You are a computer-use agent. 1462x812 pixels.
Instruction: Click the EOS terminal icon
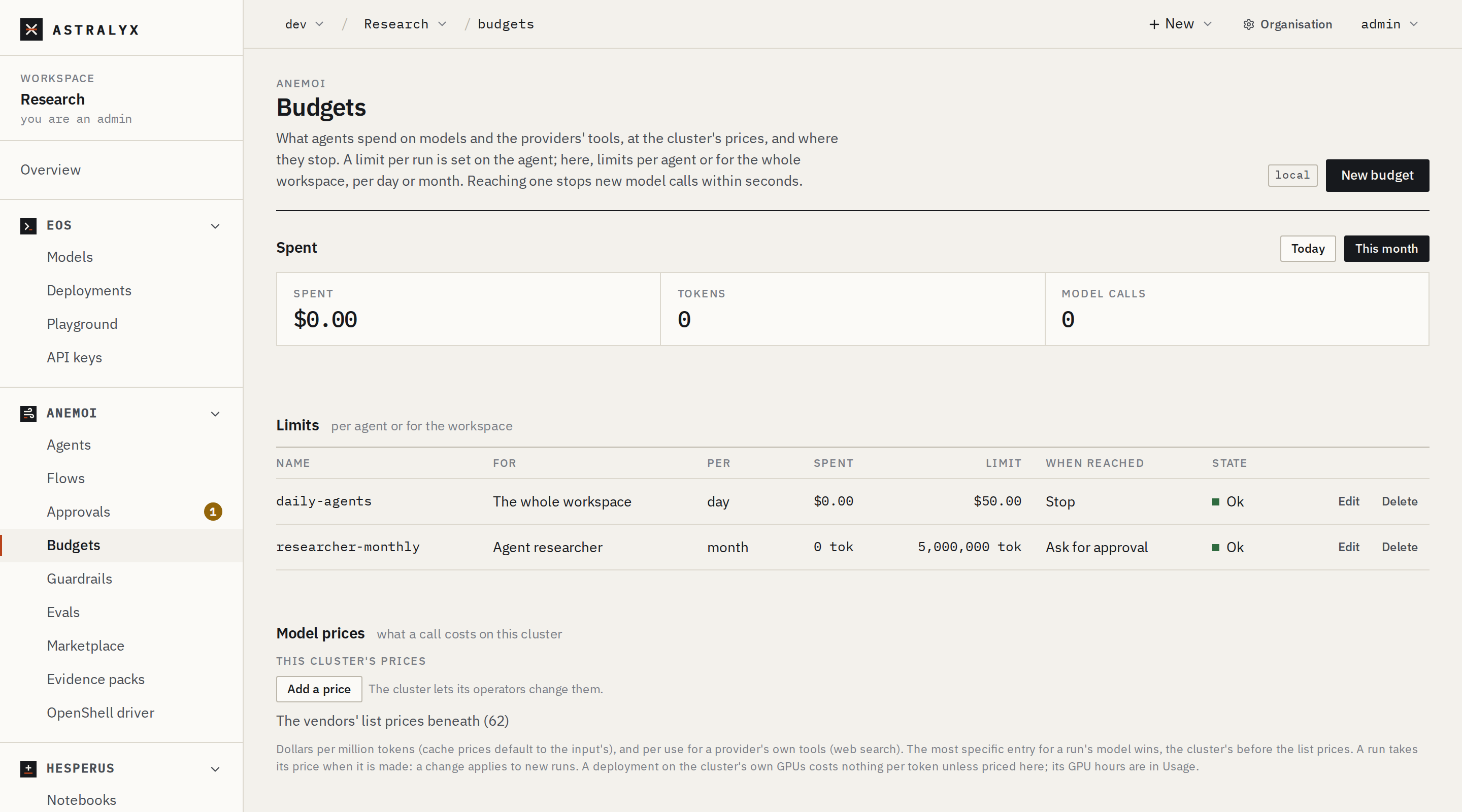pos(28,226)
